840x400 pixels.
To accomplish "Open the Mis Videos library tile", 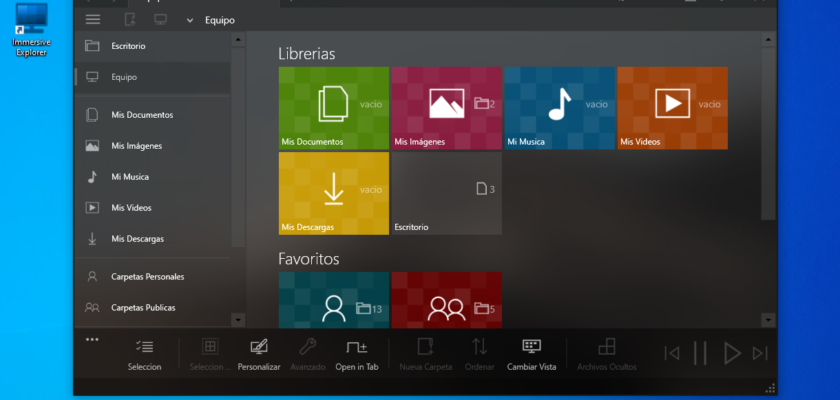I will pos(672,108).
